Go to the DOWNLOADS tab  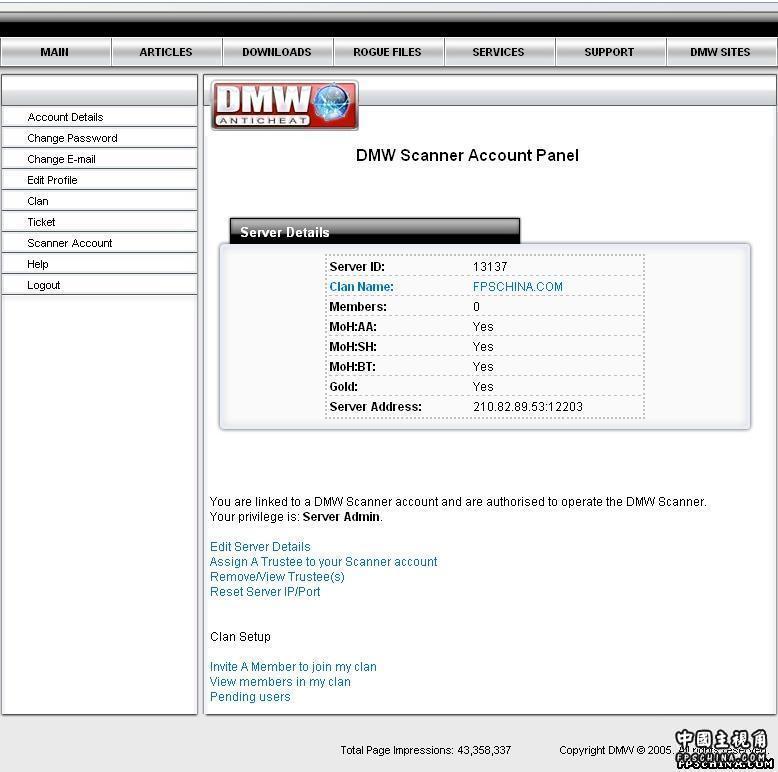[x=277, y=52]
